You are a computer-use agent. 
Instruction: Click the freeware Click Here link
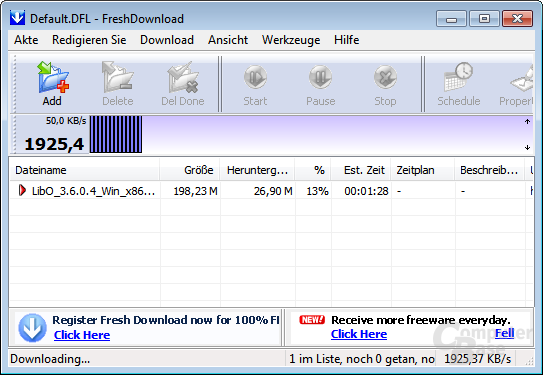[x=359, y=334]
